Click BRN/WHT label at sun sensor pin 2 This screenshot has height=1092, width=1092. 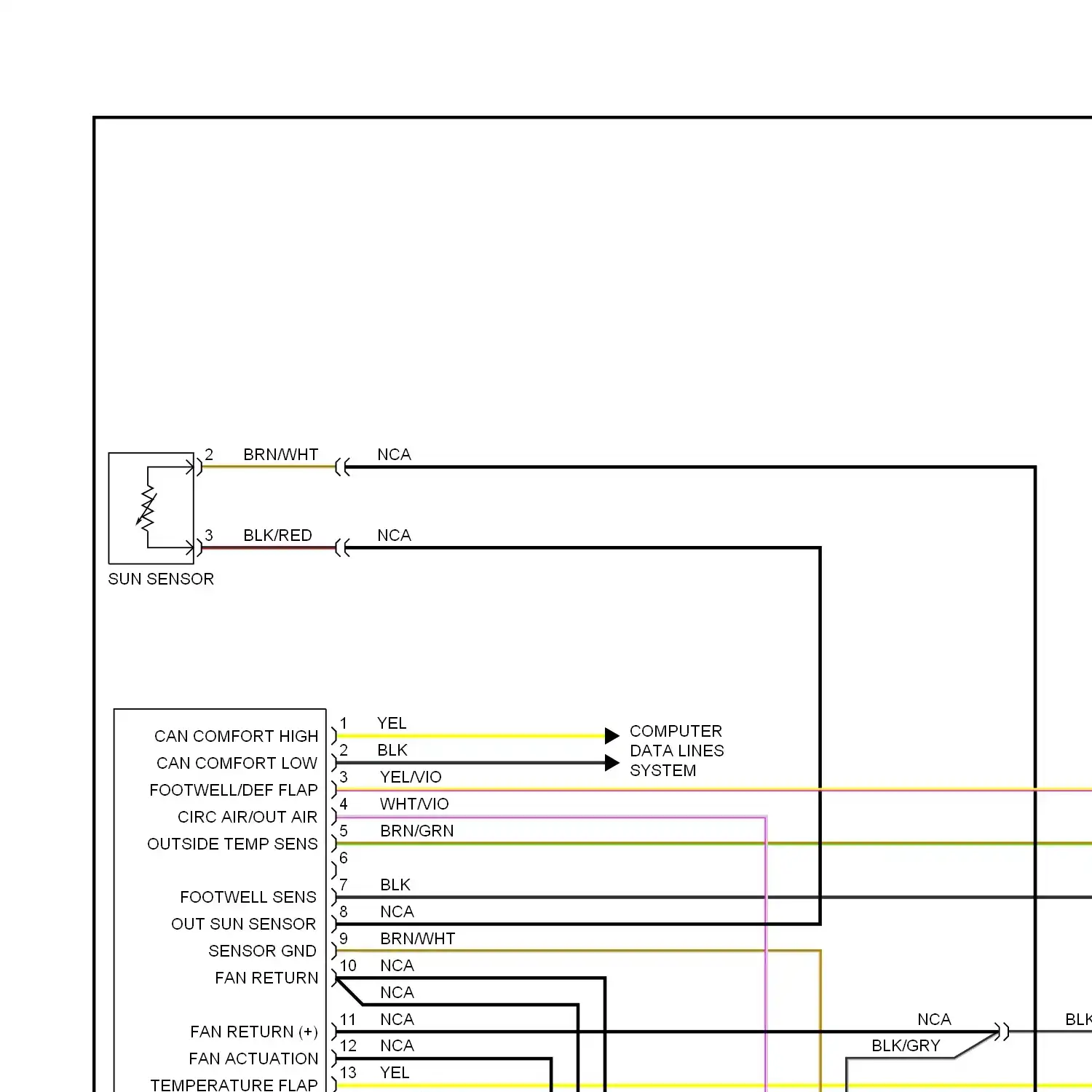coord(281,454)
